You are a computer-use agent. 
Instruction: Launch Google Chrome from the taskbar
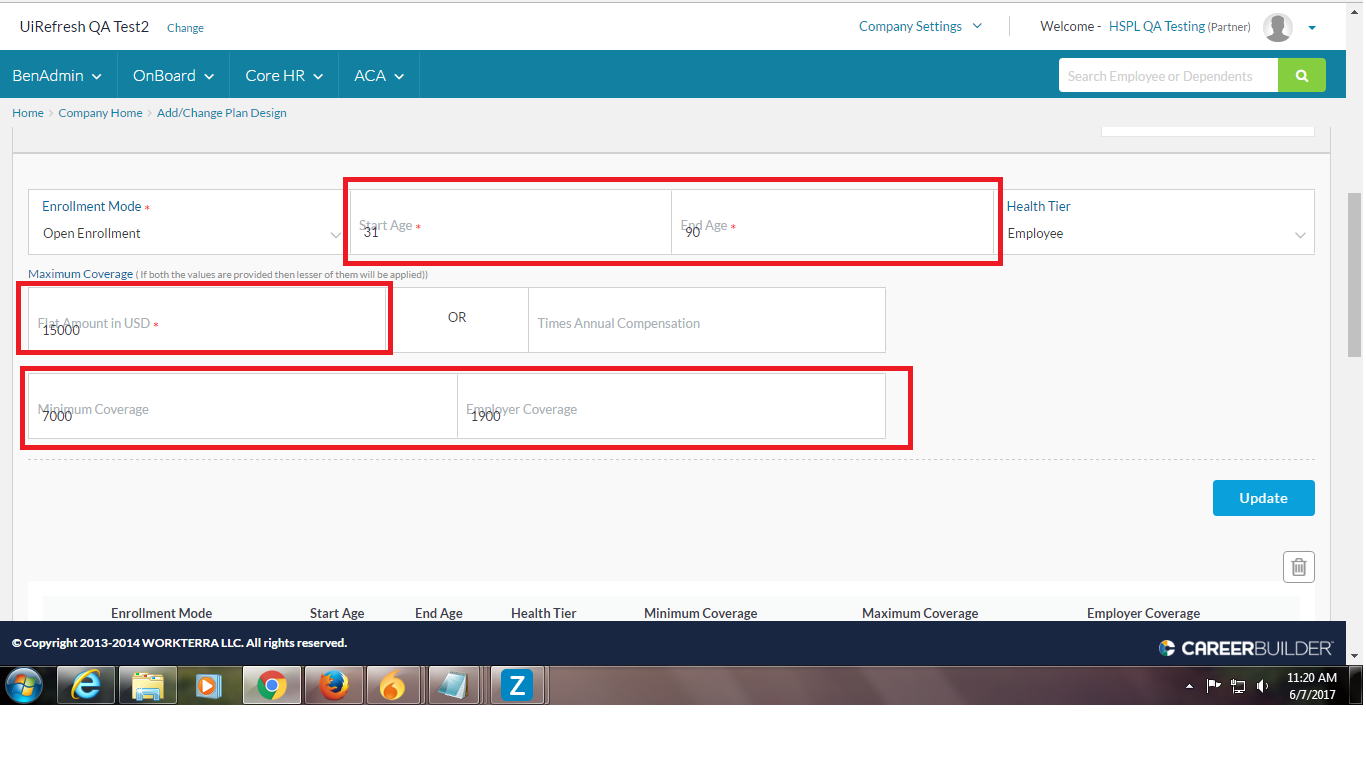click(271, 685)
